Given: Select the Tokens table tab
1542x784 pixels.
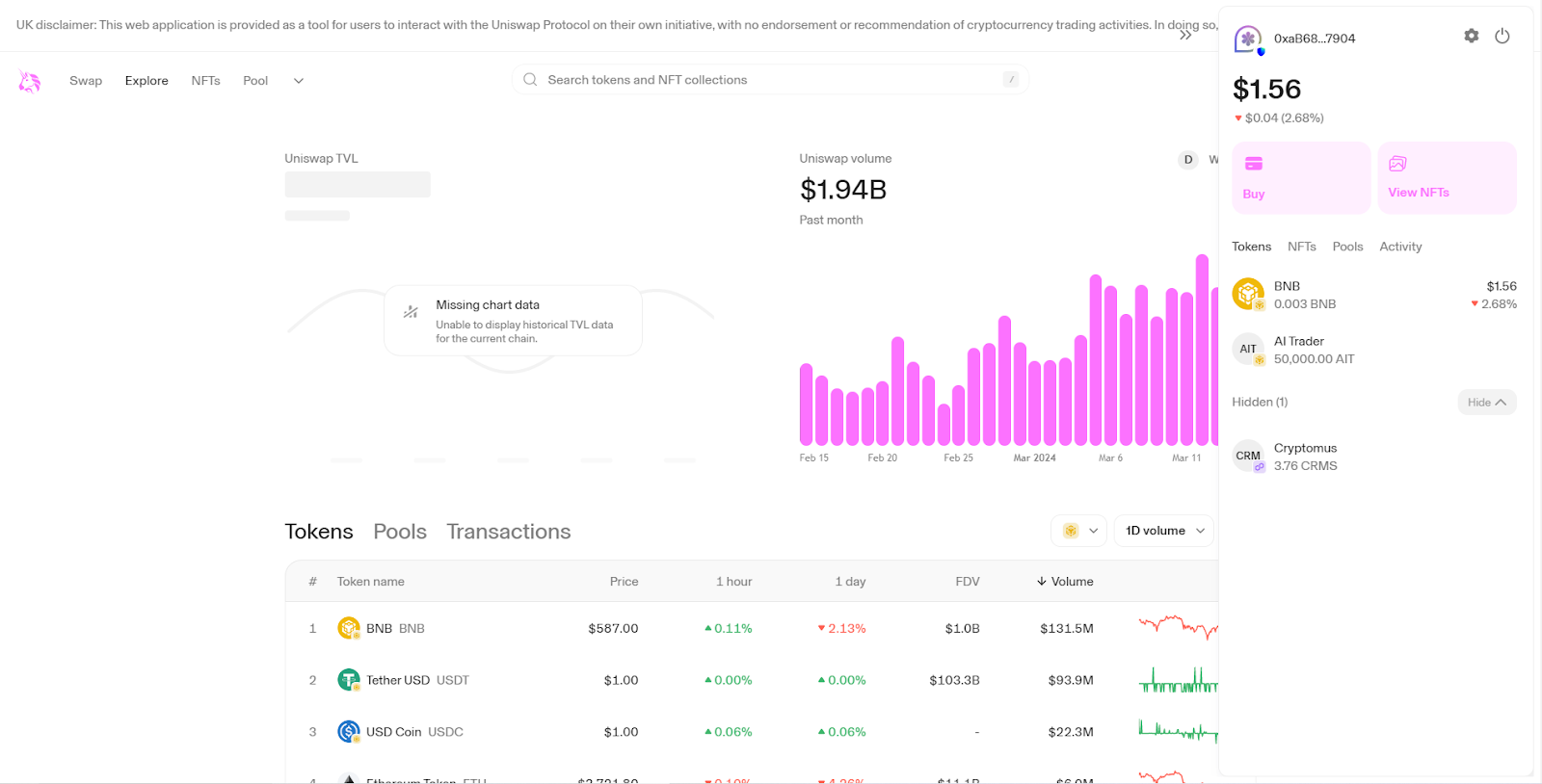Looking at the screenshot, I should point(319,532).
